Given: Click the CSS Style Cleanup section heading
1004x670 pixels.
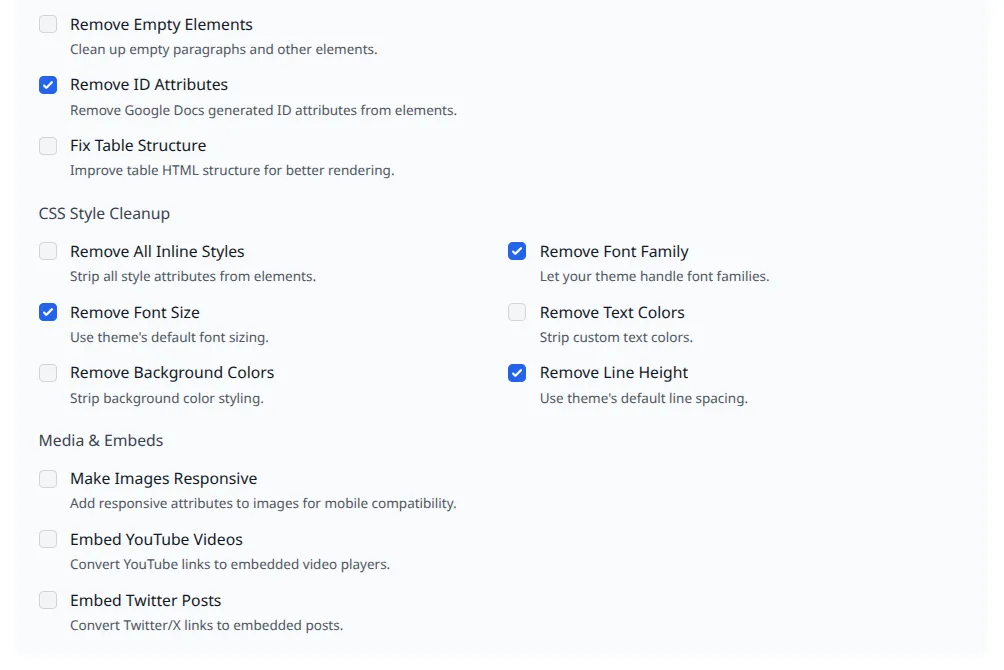Looking at the screenshot, I should [104, 213].
